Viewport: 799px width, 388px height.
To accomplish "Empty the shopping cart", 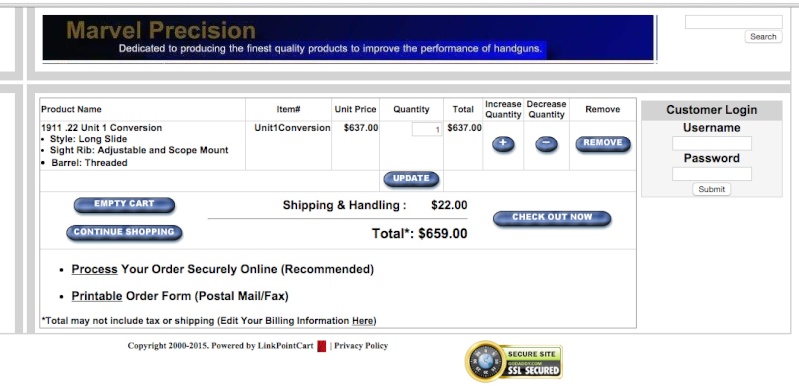I will point(124,204).
